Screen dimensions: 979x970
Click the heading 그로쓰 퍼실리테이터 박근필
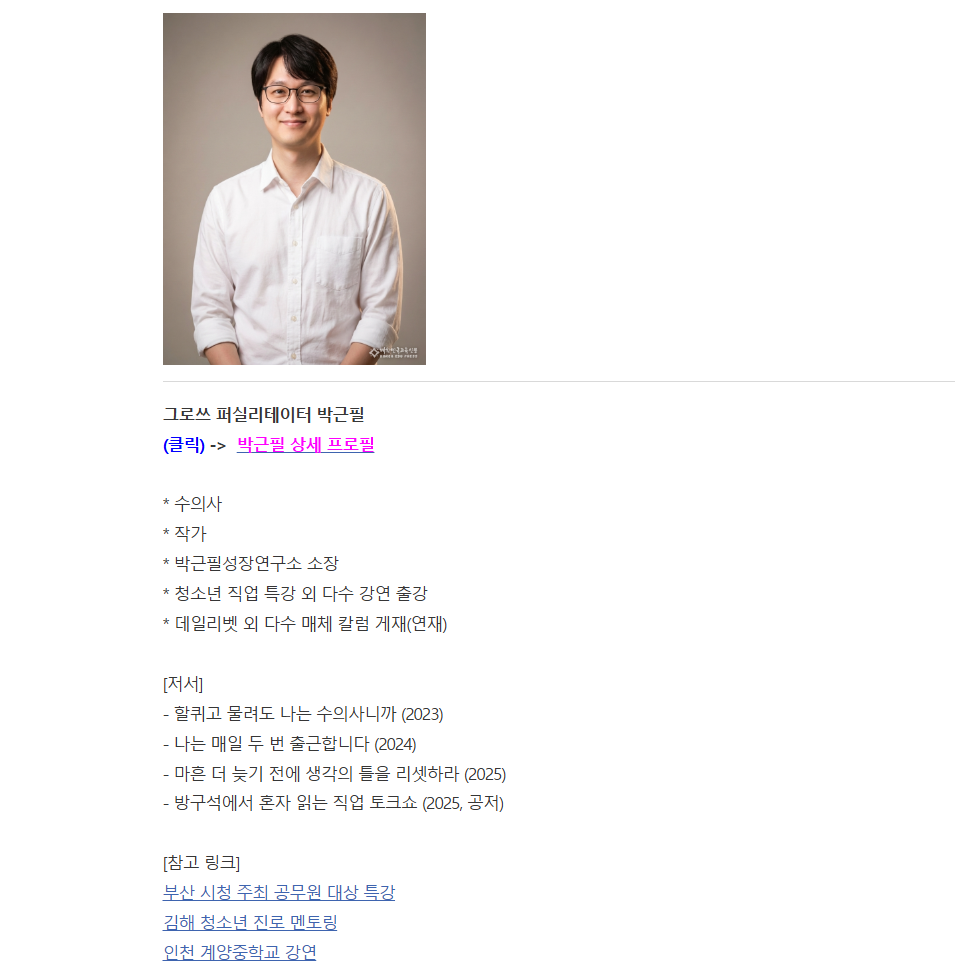(x=263, y=414)
